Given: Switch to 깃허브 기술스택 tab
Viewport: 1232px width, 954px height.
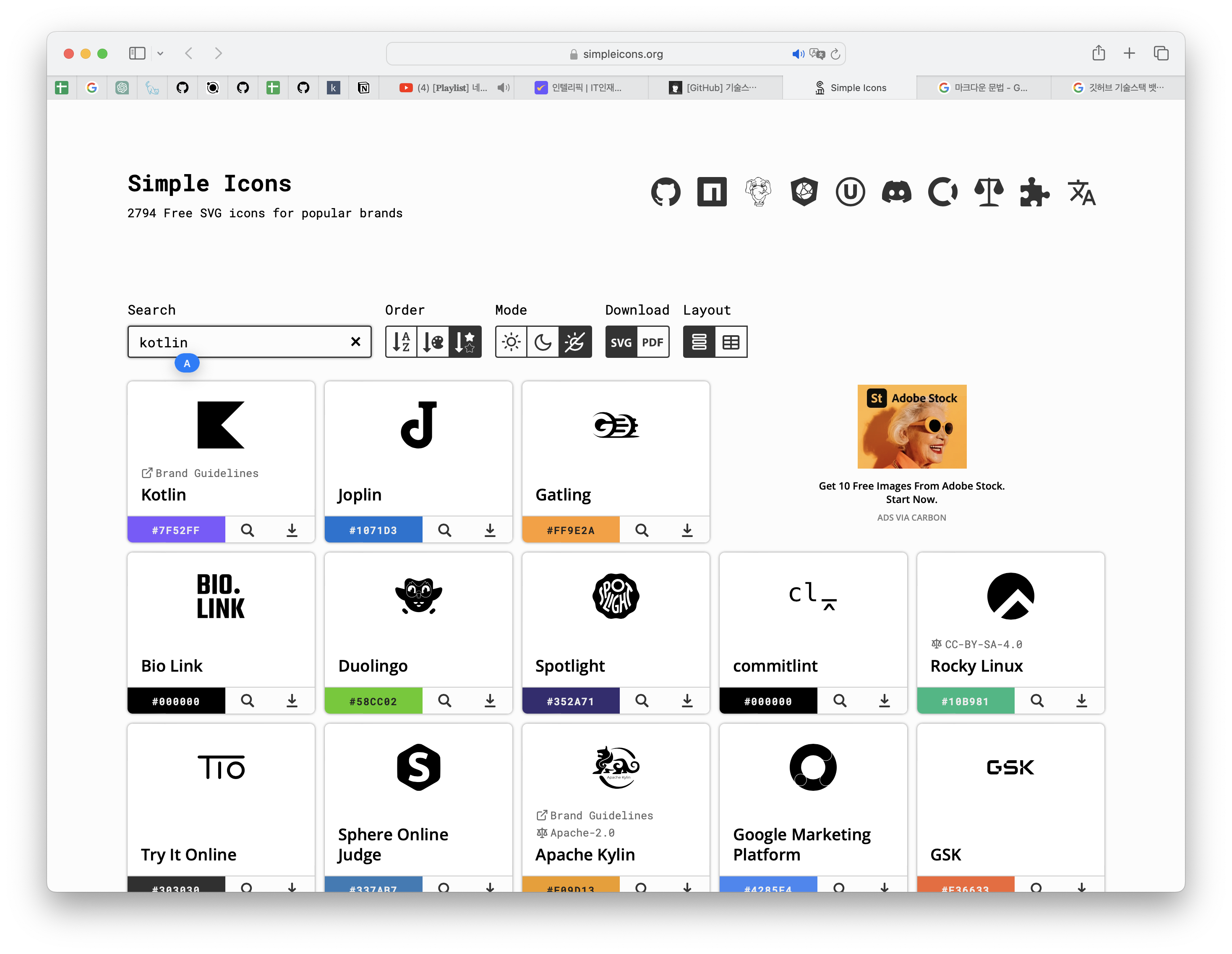Looking at the screenshot, I should tap(1118, 88).
